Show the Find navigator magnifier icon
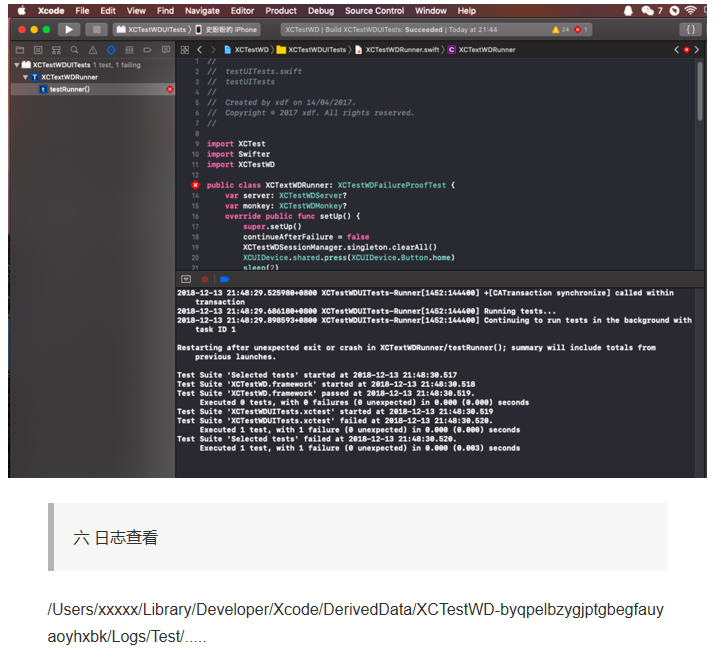The height and width of the screenshot is (666, 724). (x=74, y=50)
